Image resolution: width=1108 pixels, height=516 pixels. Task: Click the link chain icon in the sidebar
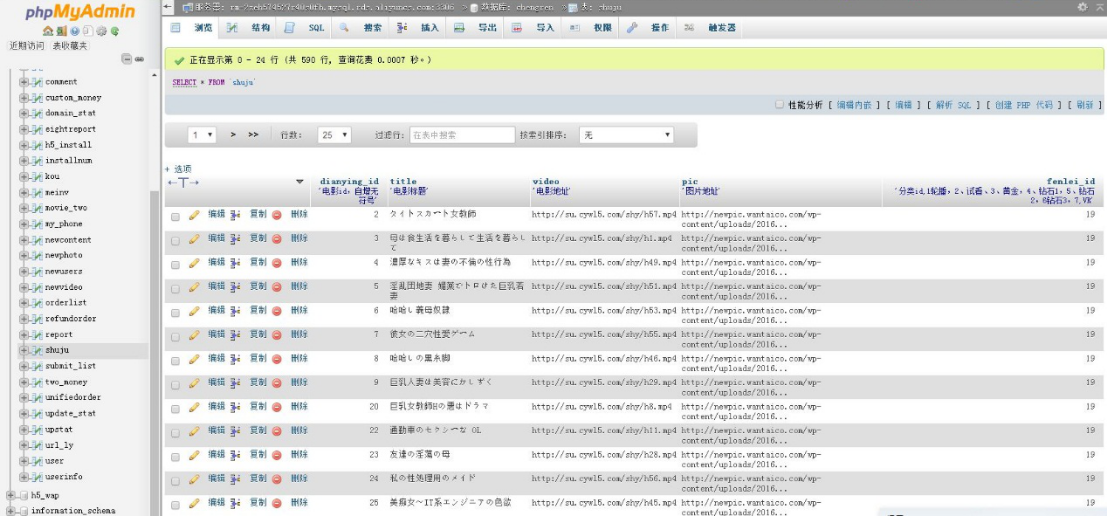coord(139,59)
